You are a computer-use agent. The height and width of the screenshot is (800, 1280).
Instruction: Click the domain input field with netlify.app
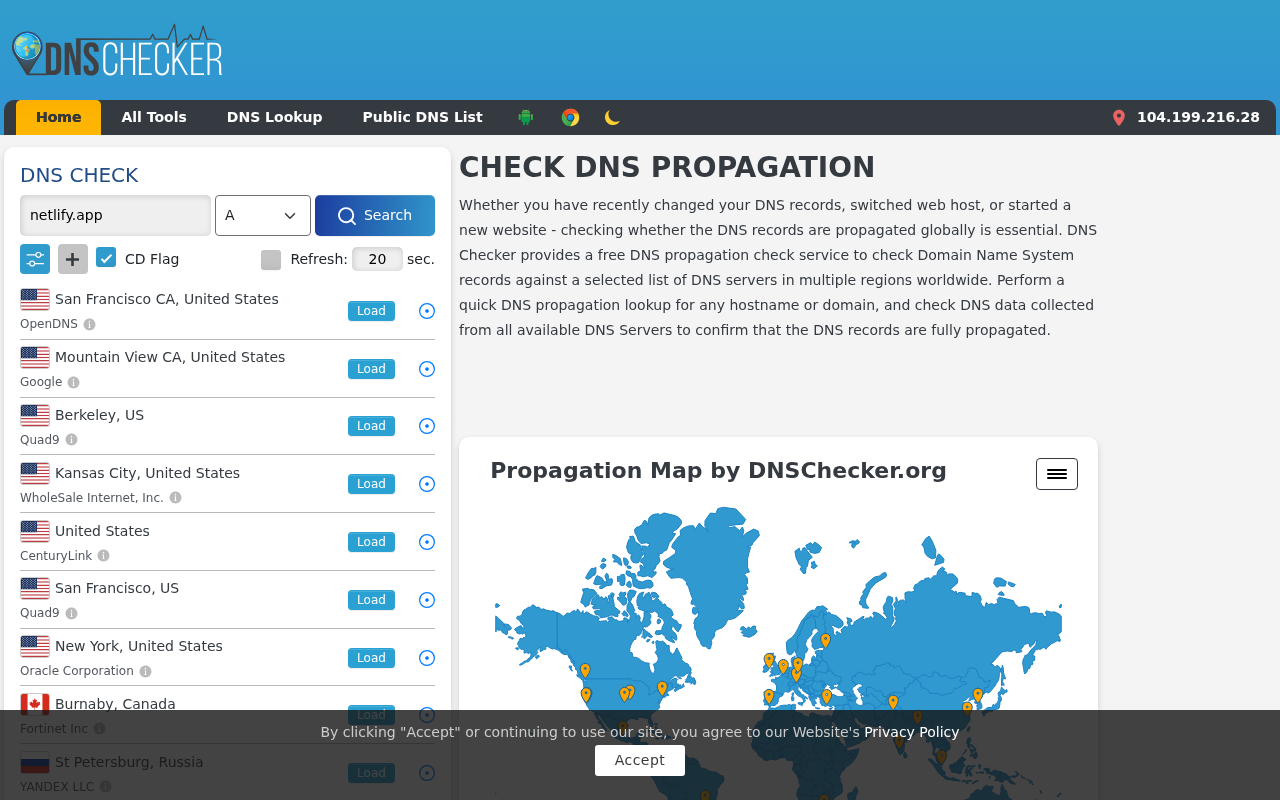click(115, 215)
